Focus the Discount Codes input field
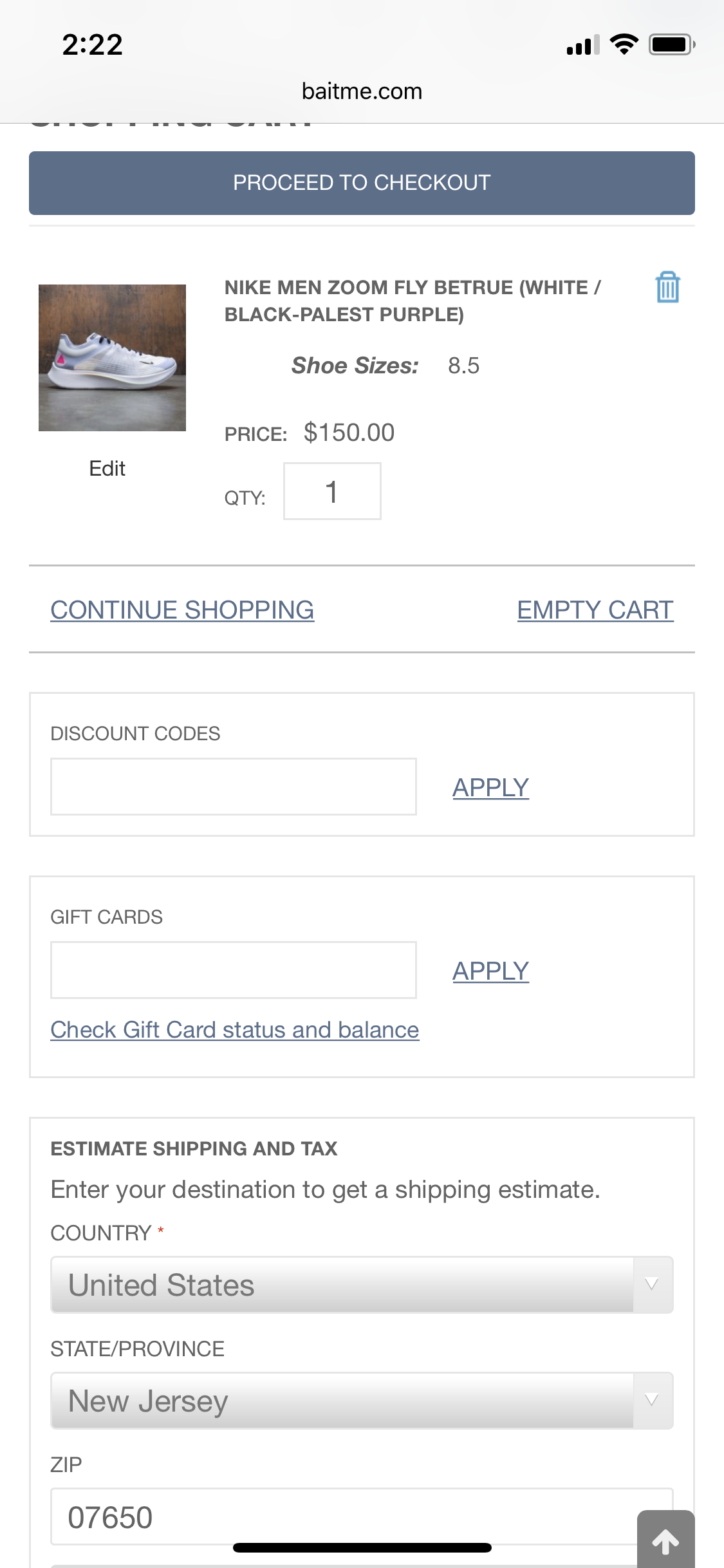Screen dimensions: 724x1568 tap(234, 787)
